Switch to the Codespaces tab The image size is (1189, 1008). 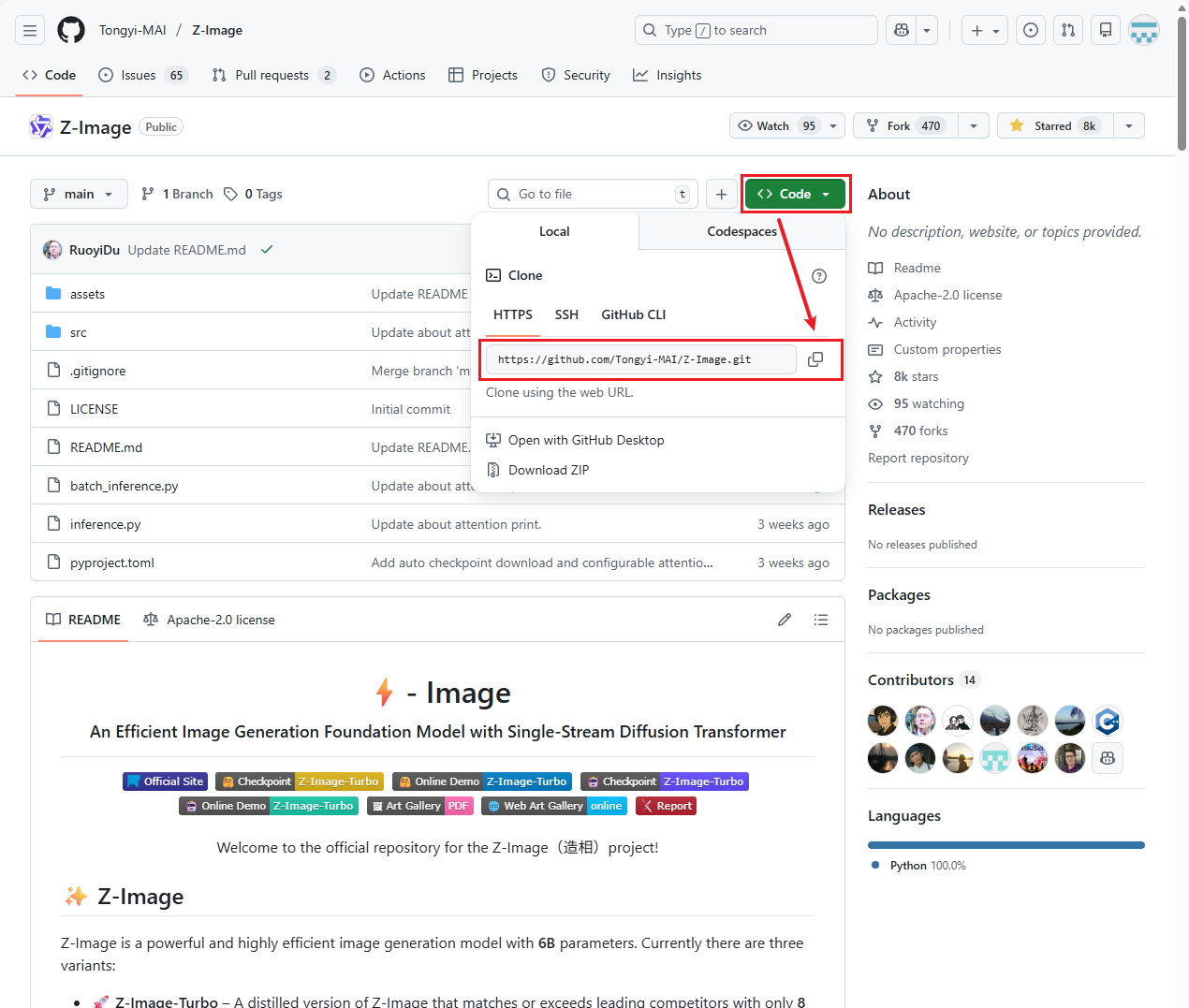coord(741,231)
